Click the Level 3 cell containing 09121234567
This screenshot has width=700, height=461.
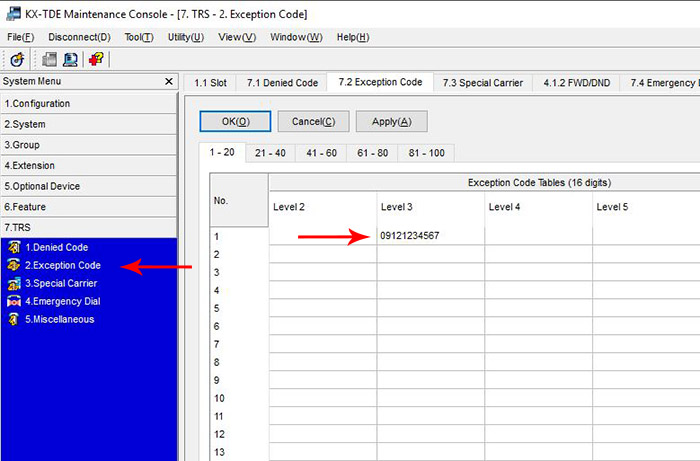click(x=431, y=236)
